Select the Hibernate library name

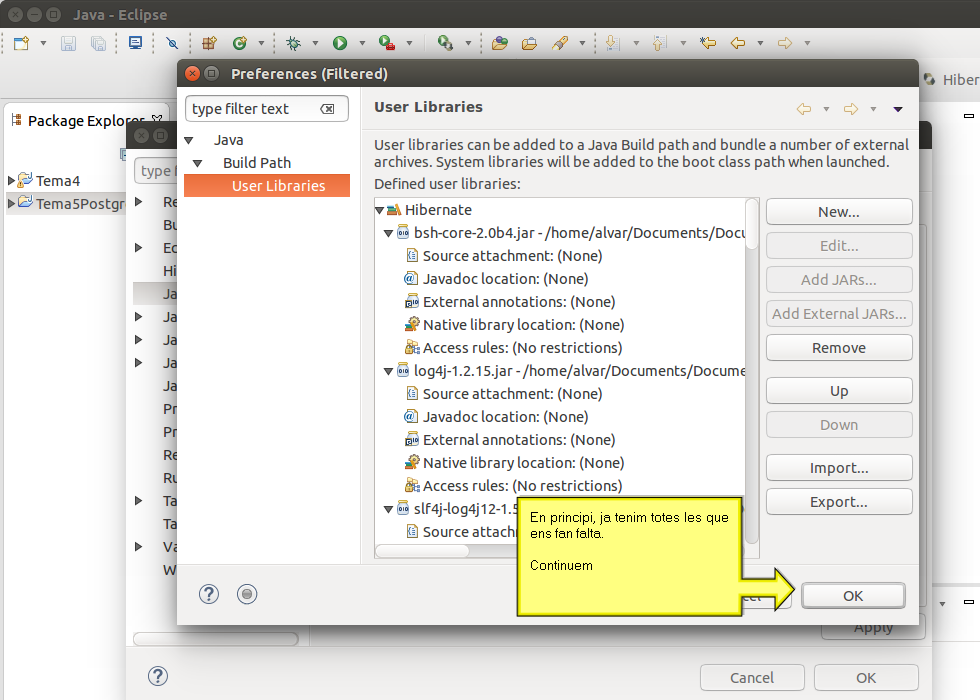(x=438, y=210)
